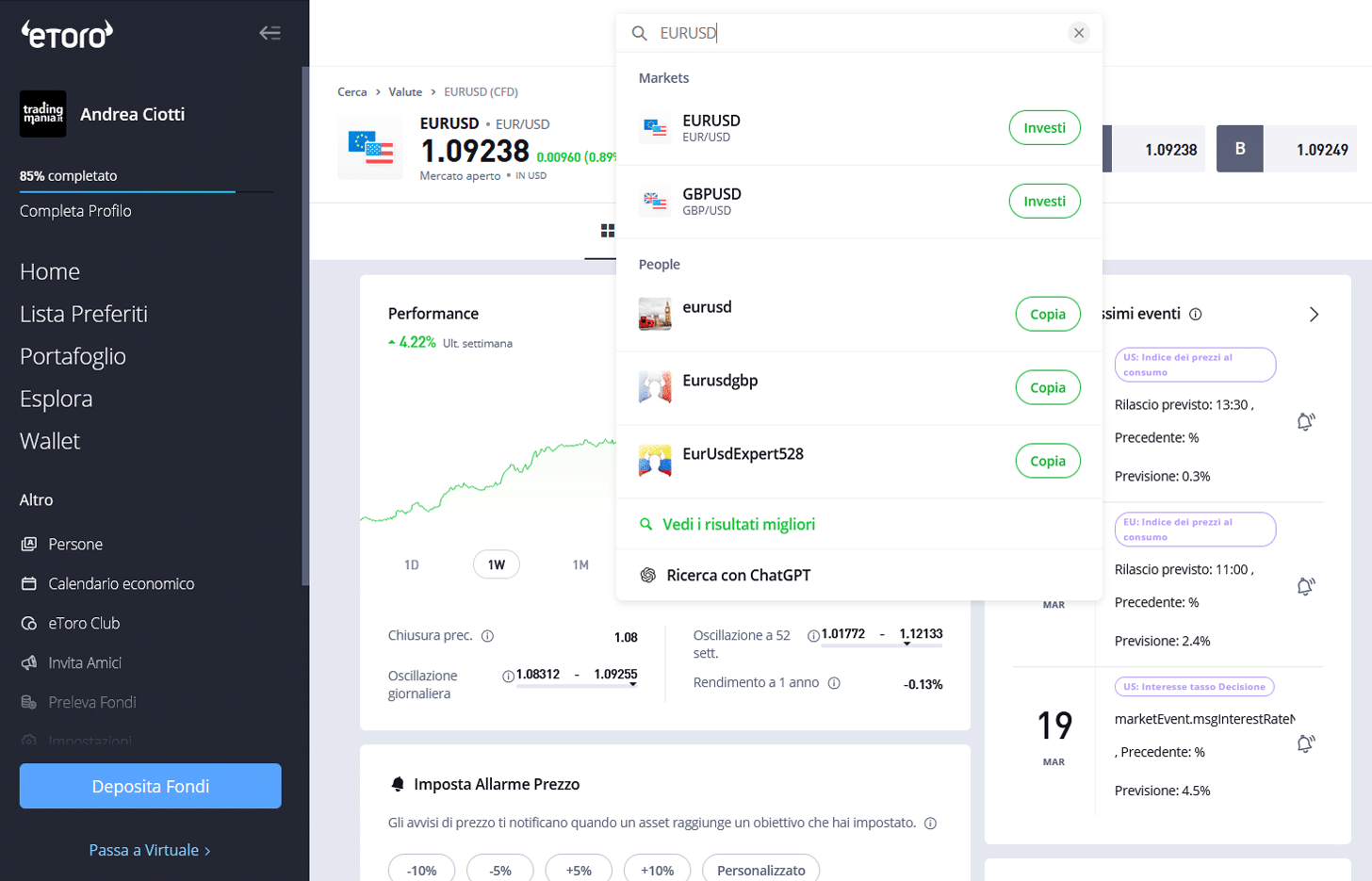
Task: Select the 1D chart range
Action: (412, 564)
